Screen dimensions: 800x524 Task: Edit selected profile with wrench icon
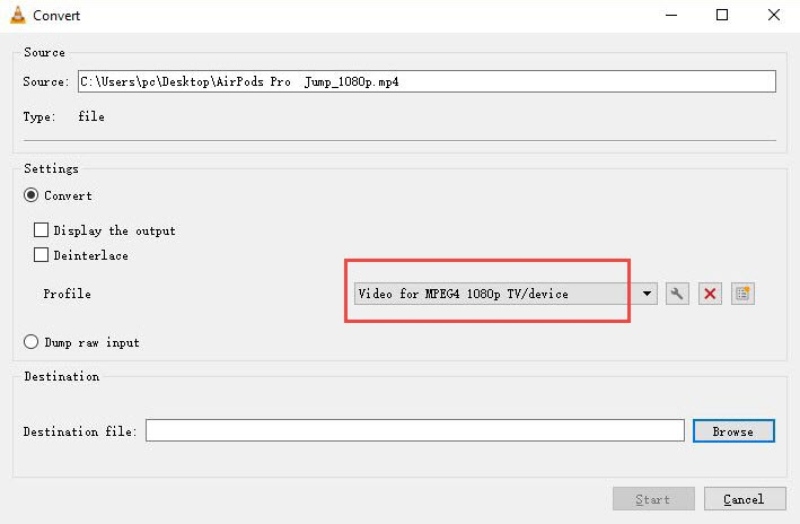(x=677, y=294)
